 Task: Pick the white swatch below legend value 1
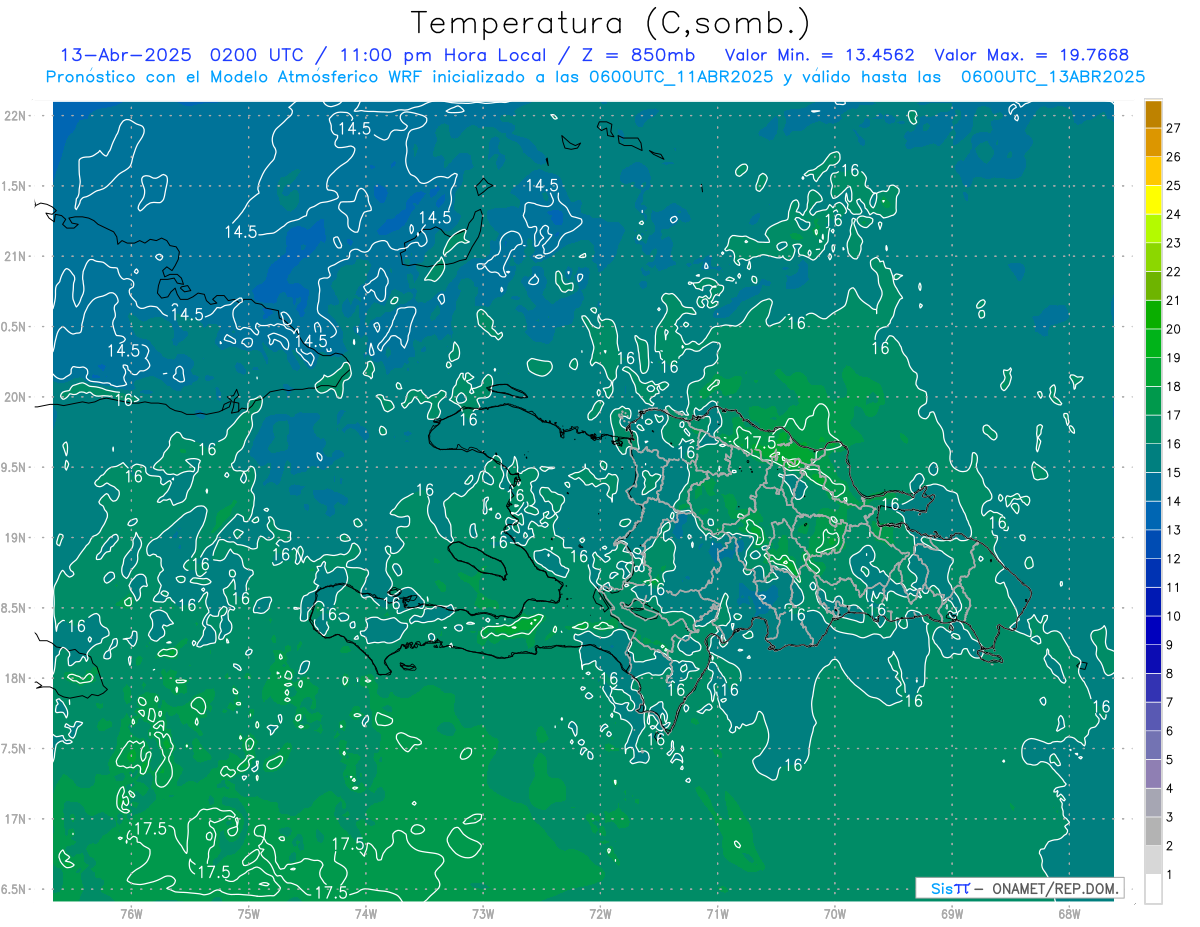(1154, 889)
